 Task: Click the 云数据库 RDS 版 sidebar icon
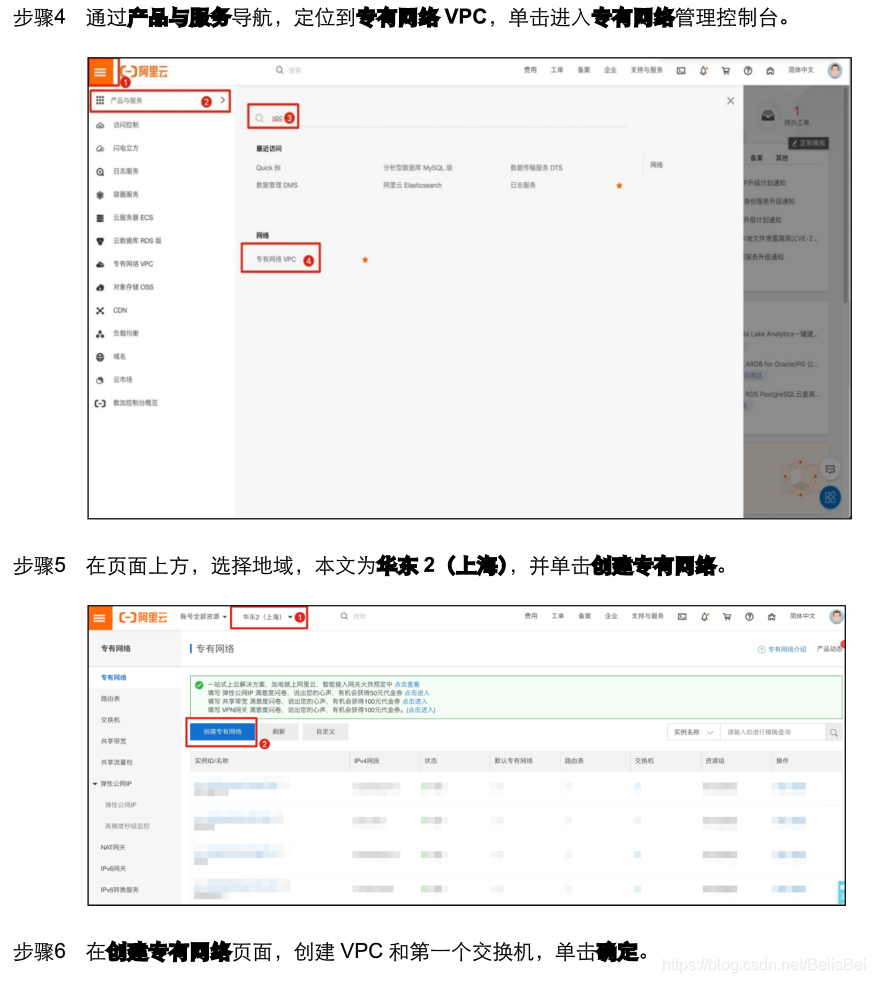tap(100, 241)
